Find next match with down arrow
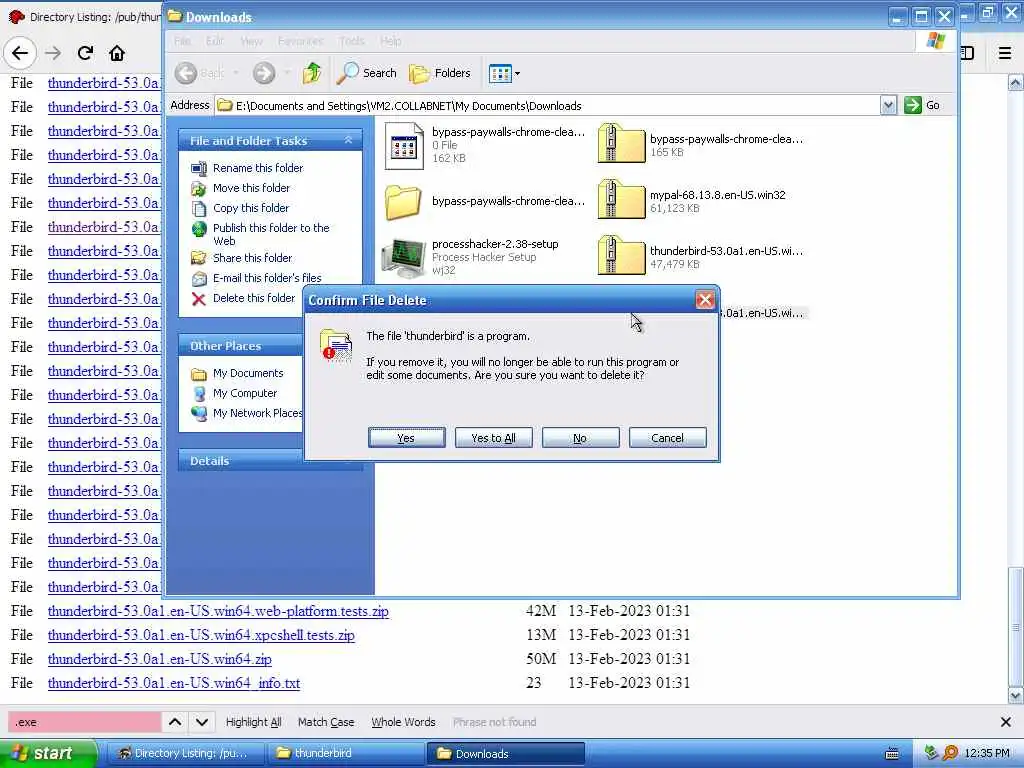Image resolution: width=1024 pixels, height=768 pixels. (202, 722)
